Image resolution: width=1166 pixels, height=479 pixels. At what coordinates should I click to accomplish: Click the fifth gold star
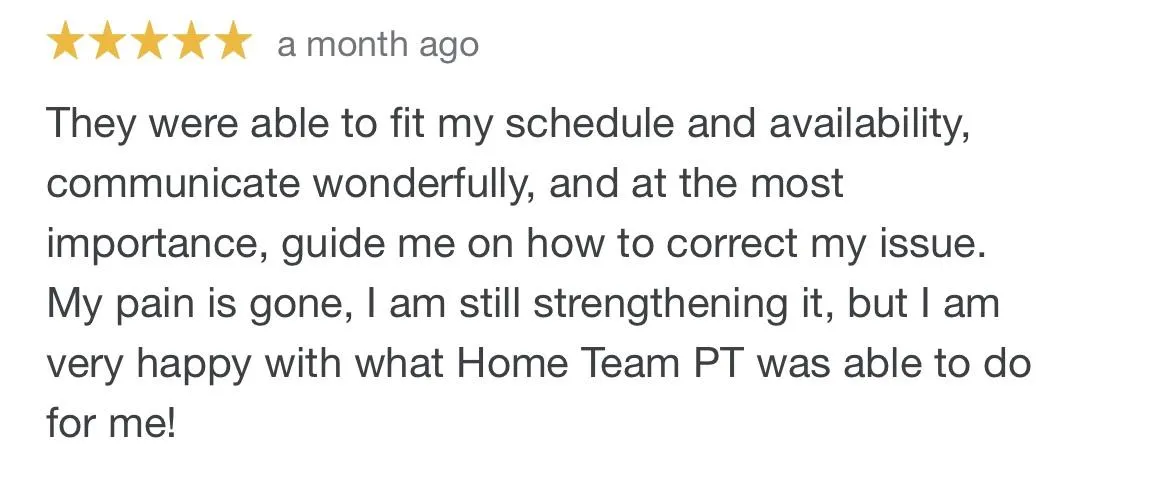(x=232, y=43)
